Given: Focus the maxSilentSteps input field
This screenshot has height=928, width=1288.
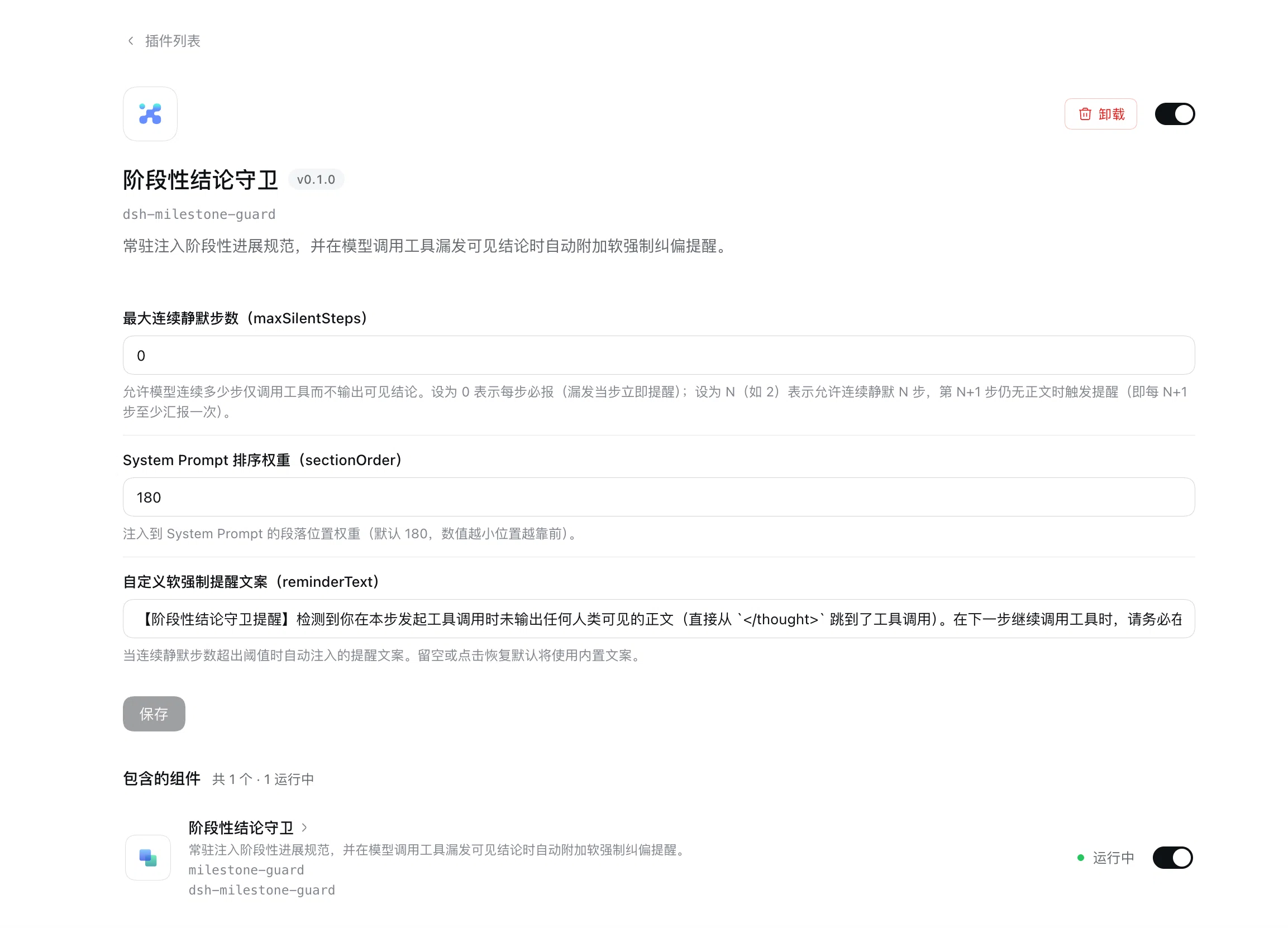Looking at the screenshot, I should point(659,356).
